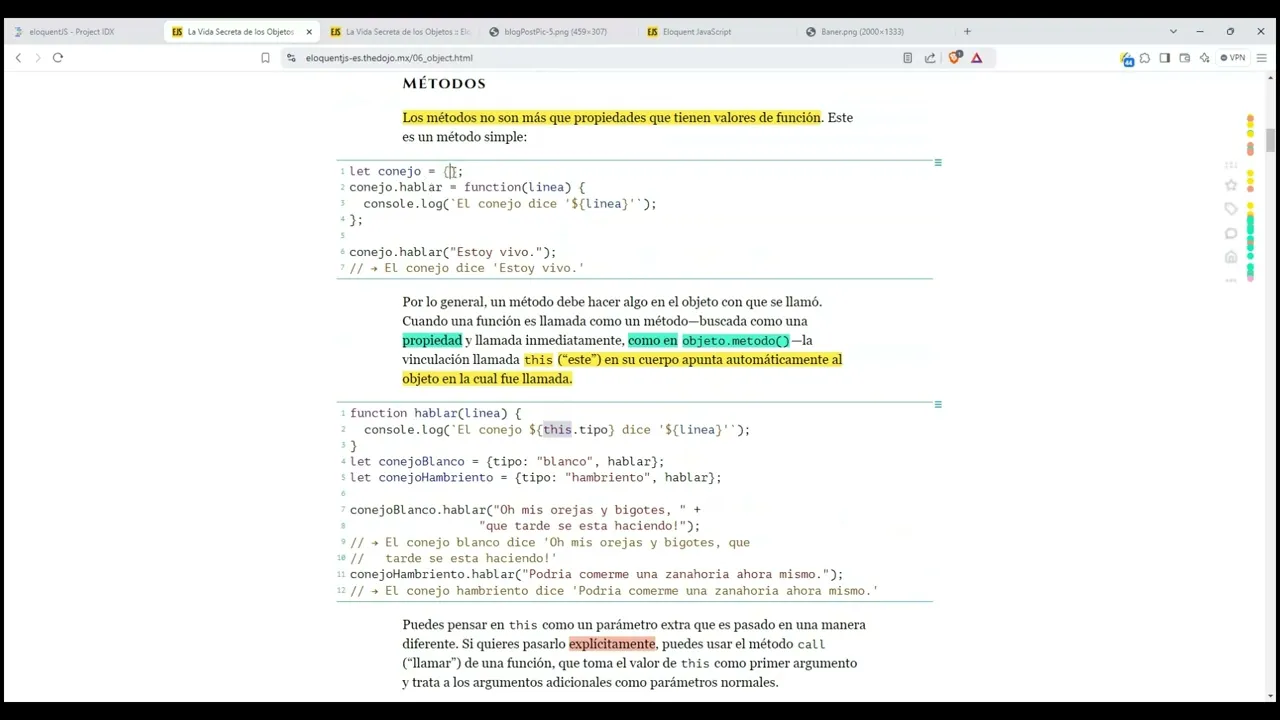Viewport: 1280px width, 720px height.
Task: Restore down the browser window
Action: click(x=1230, y=31)
